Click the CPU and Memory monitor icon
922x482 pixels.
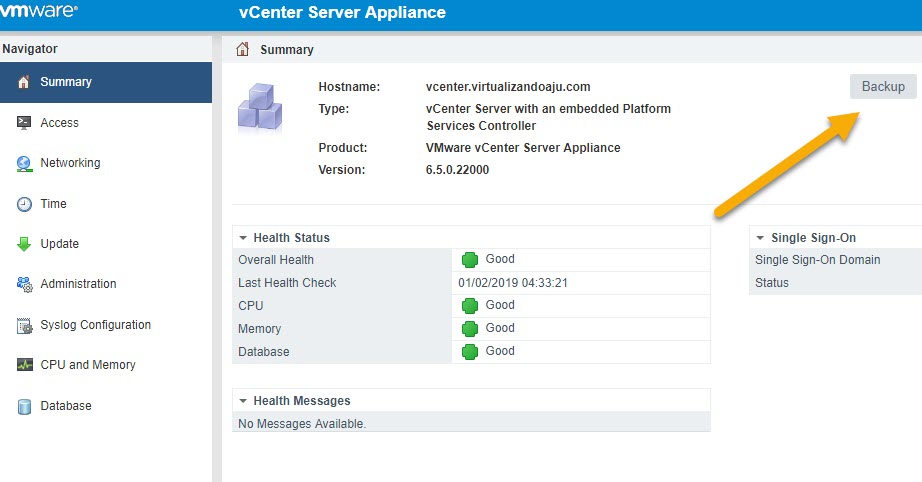click(x=24, y=365)
